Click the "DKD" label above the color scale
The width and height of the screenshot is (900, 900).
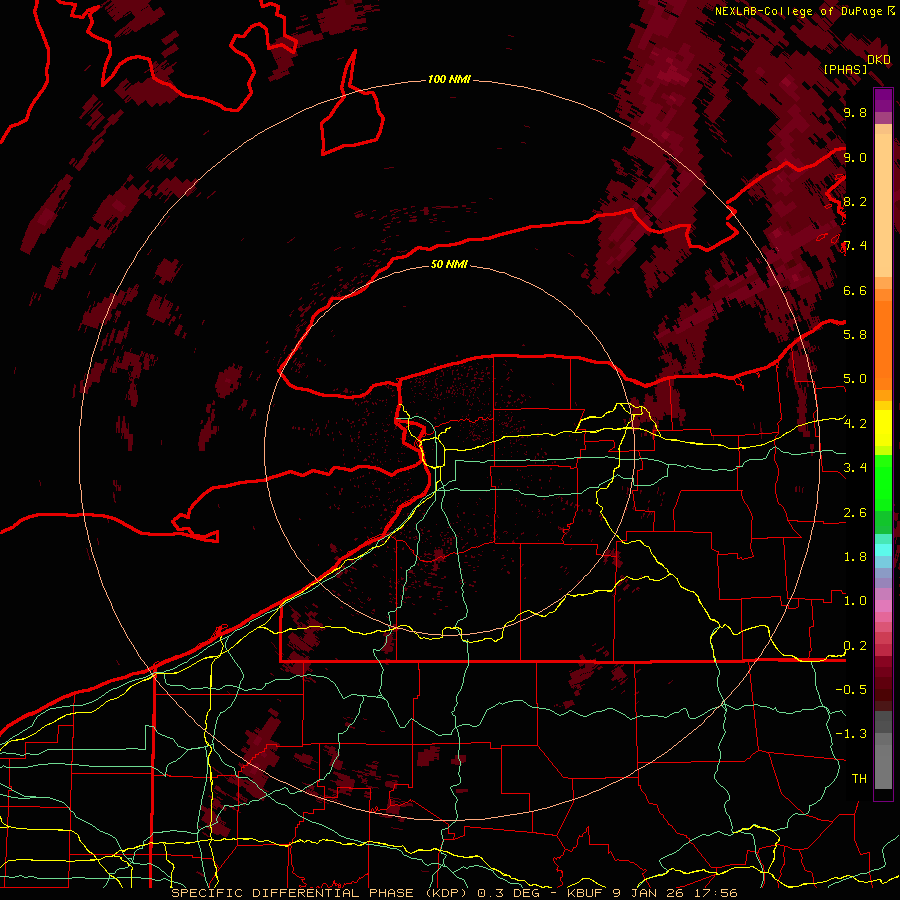point(879,60)
